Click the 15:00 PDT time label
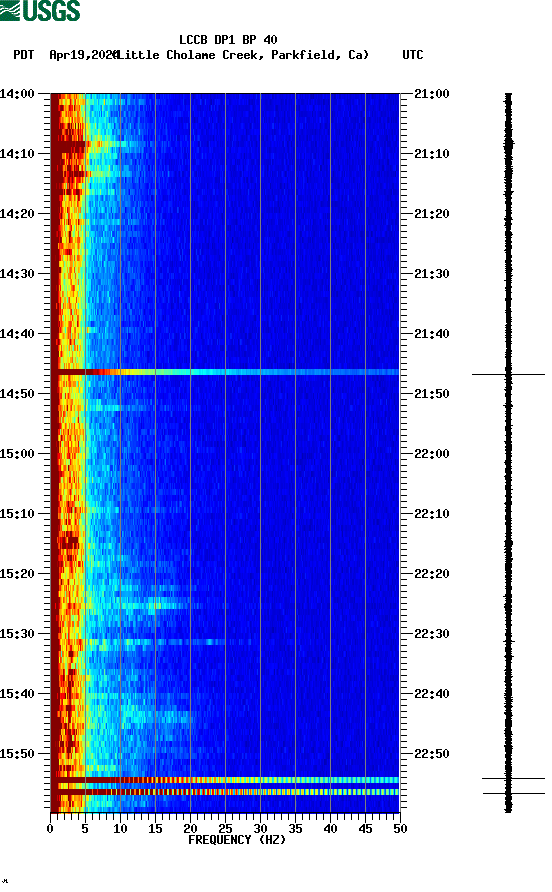 [17, 454]
